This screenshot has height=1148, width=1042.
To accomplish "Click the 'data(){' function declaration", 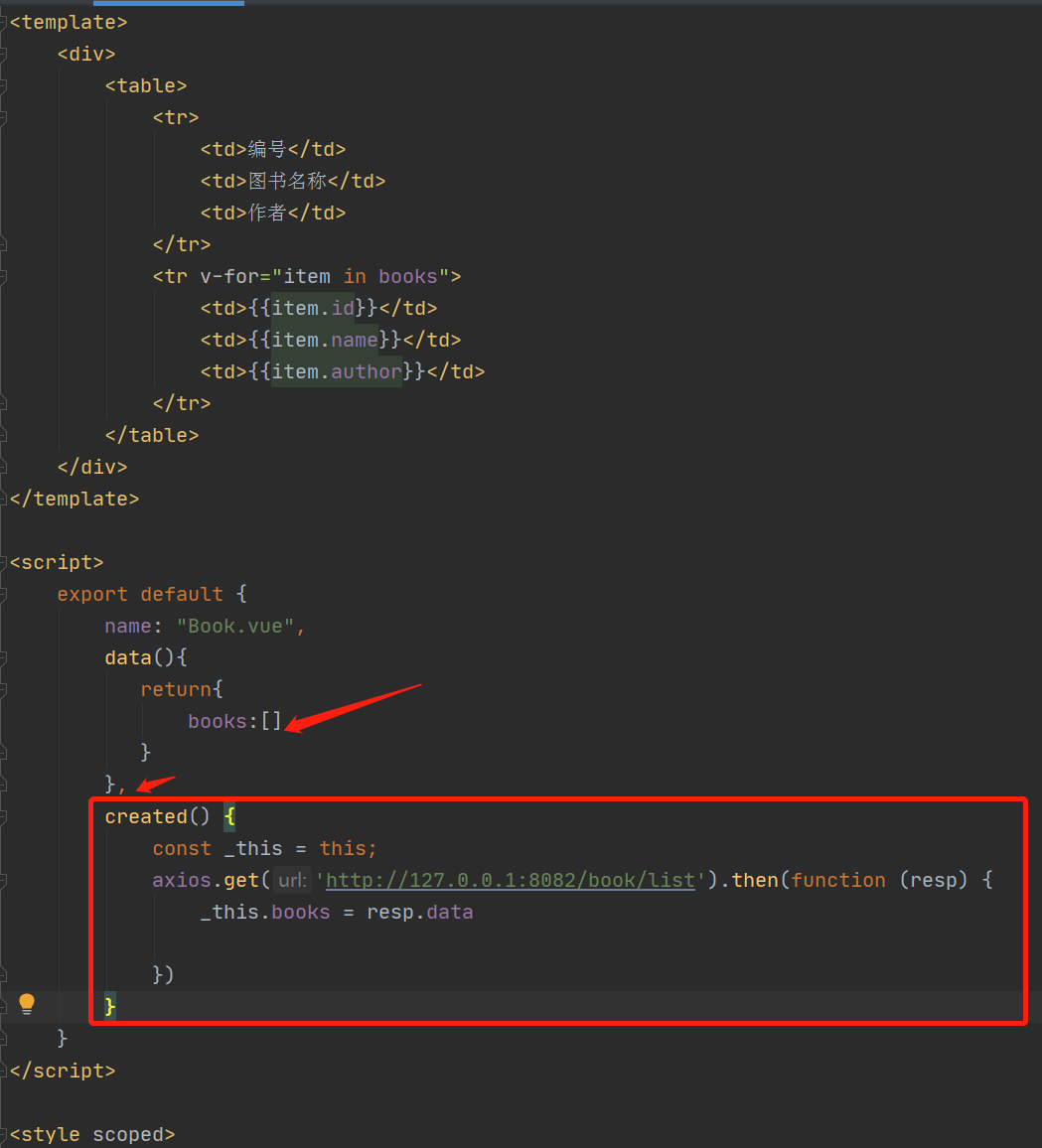I will [x=146, y=658].
